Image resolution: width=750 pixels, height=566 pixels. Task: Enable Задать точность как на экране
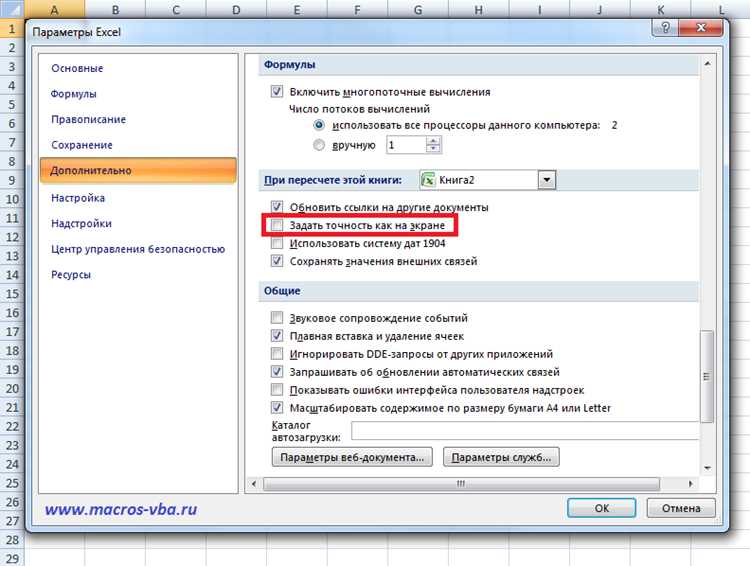coord(276,225)
